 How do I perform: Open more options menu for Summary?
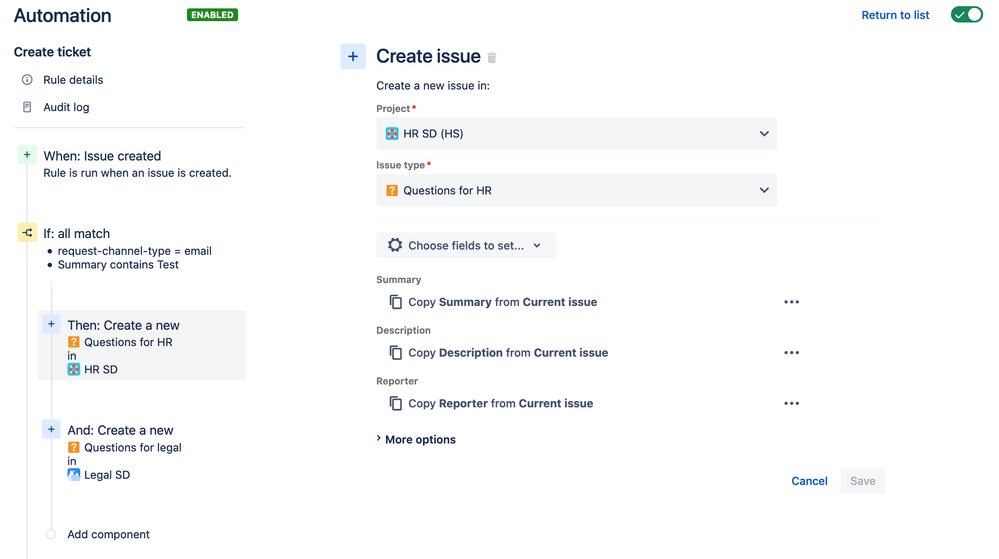pyautogui.click(x=791, y=302)
